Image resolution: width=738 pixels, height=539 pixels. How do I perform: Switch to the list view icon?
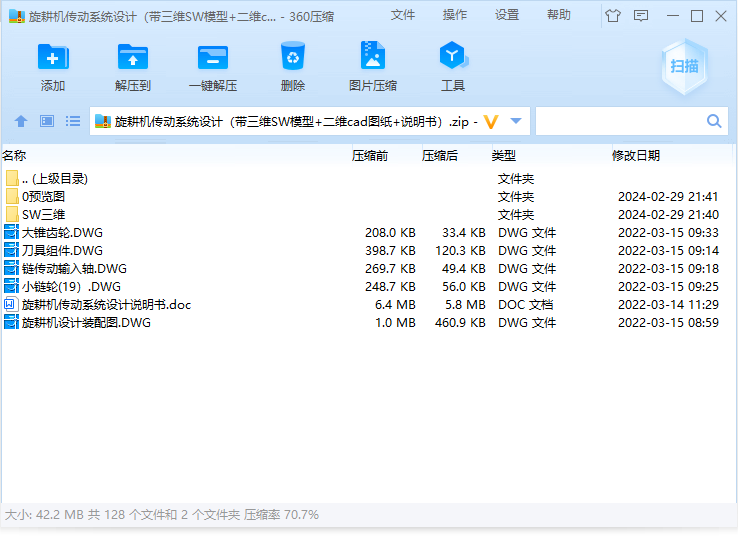pyautogui.click(x=72, y=121)
